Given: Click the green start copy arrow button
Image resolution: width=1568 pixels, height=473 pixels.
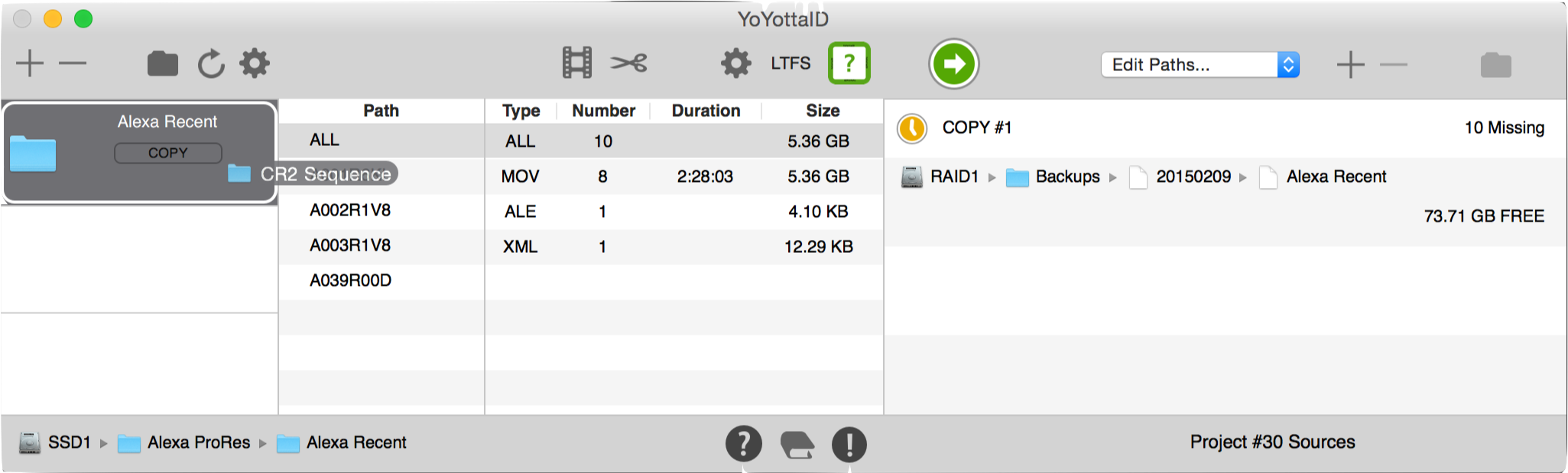Looking at the screenshot, I should point(953,64).
